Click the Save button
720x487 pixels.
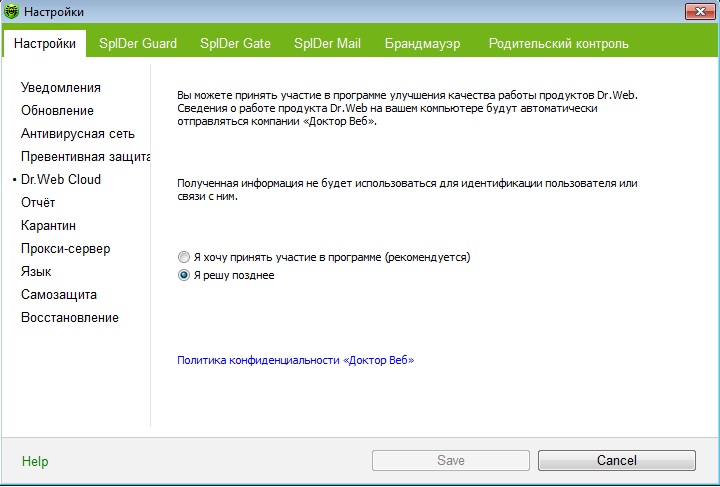[x=450, y=460]
